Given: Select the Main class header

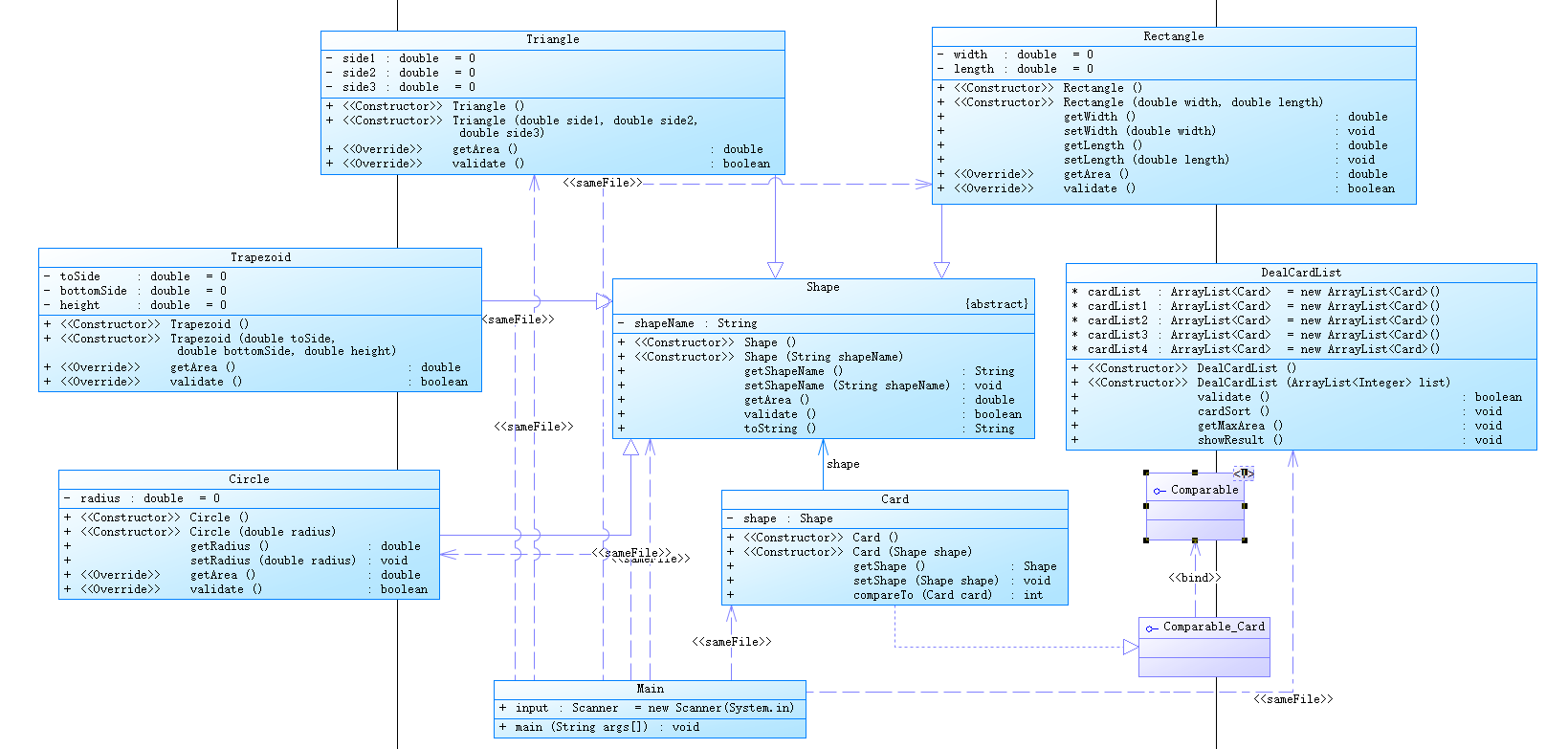Looking at the screenshot, I should pyautogui.click(x=650, y=689).
